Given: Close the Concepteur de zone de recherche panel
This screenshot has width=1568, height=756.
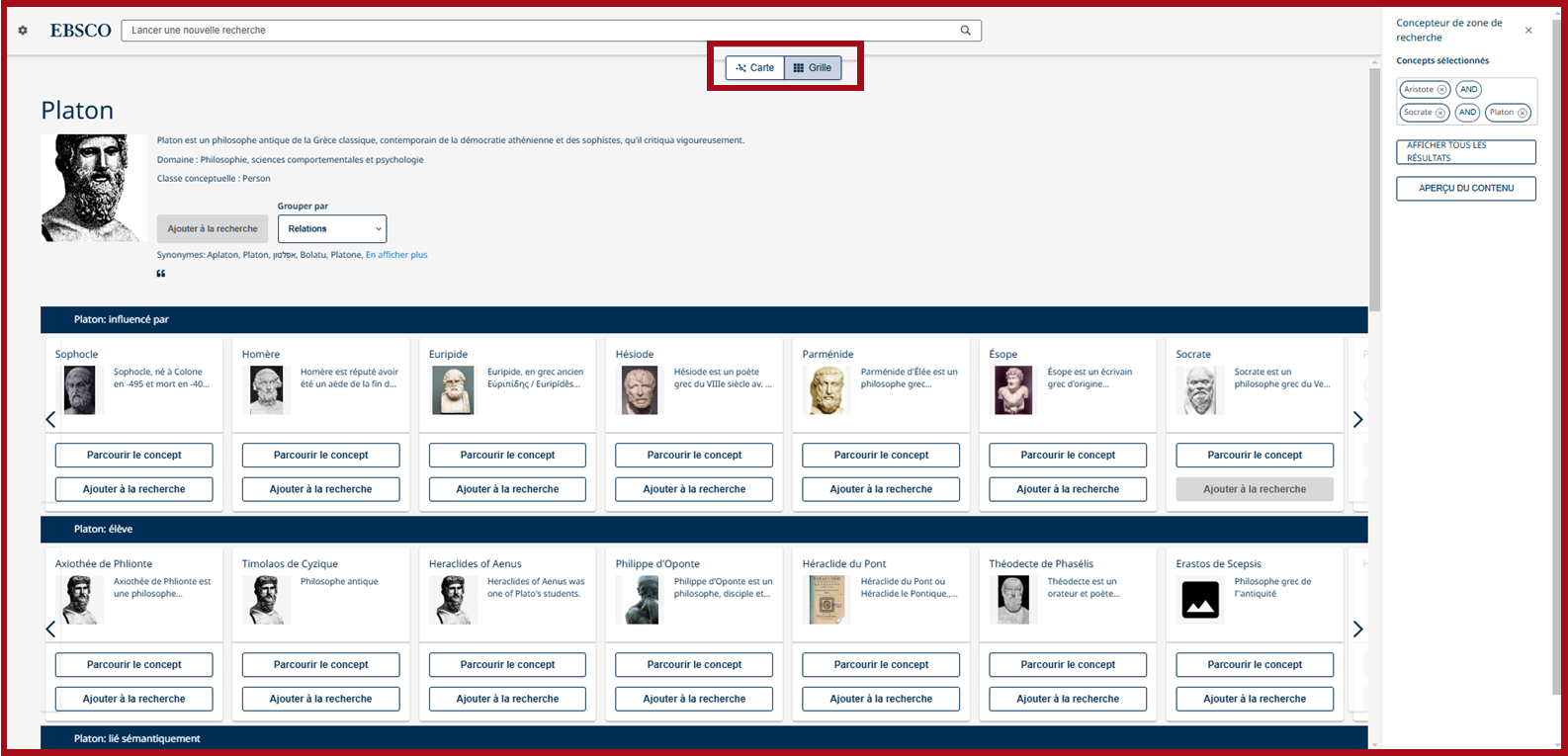Looking at the screenshot, I should point(1528,31).
